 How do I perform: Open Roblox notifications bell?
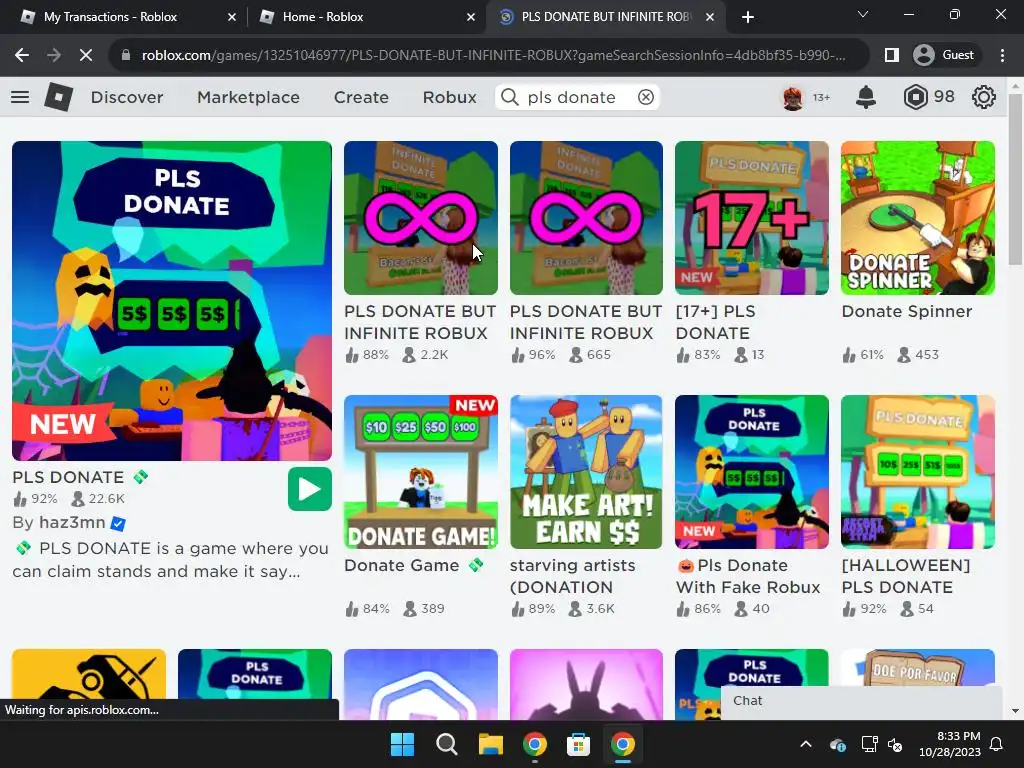pyautogui.click(x=866, y=97)
